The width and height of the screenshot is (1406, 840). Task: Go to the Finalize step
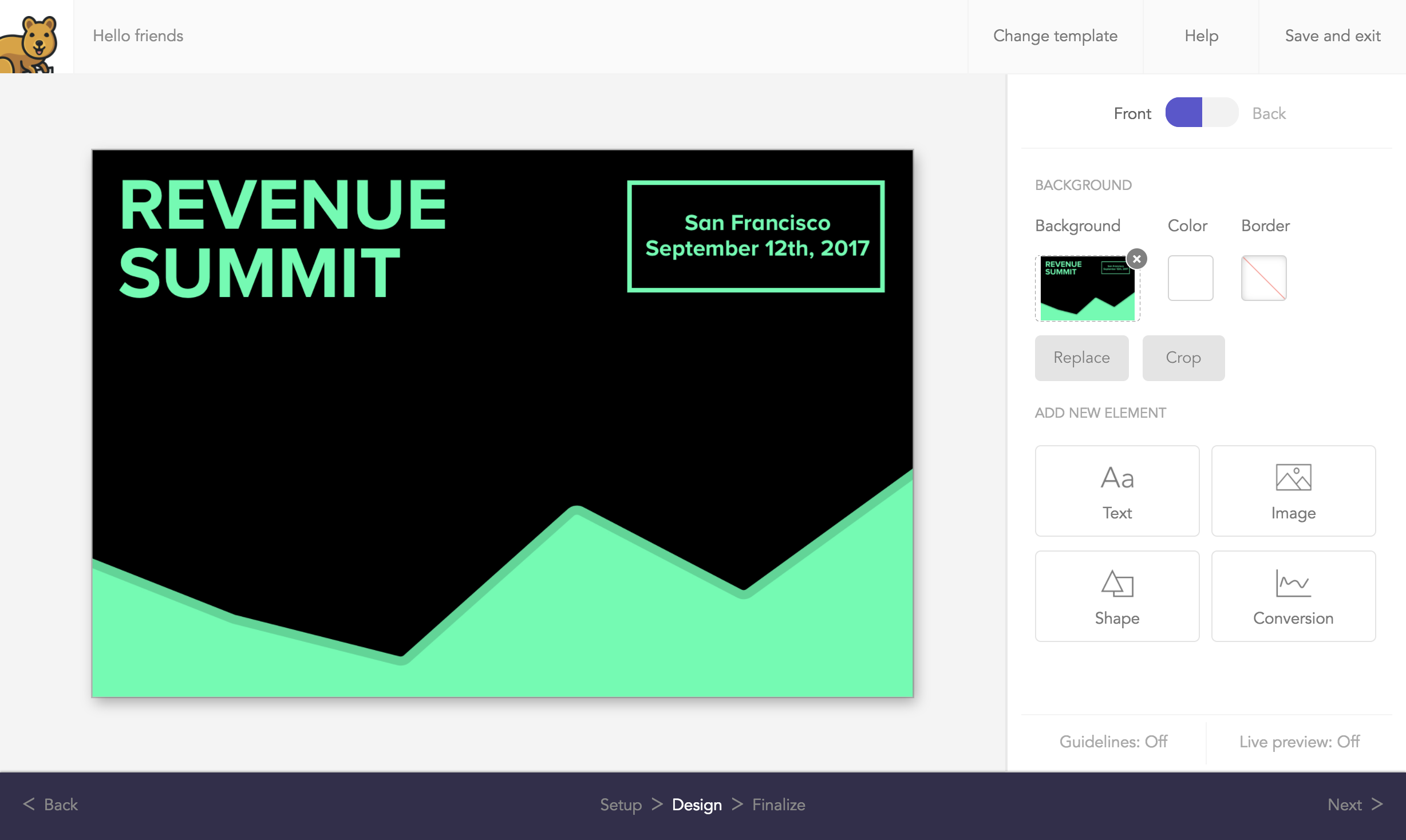pos(779,805)
